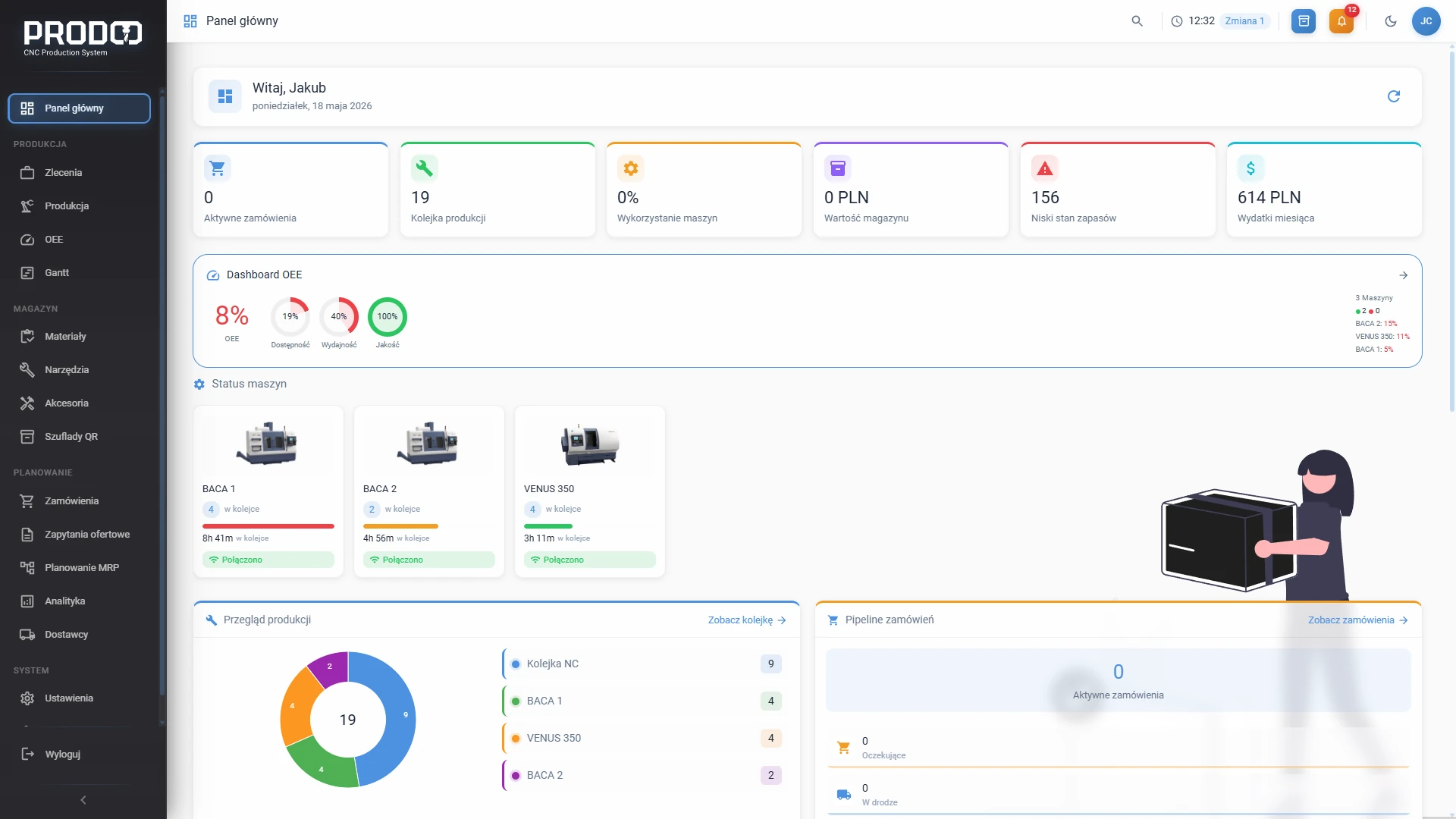Screen dimensions: 1456x819
Task: Click the dollar icon on monthly expenses card
Action: point(1251,168)
